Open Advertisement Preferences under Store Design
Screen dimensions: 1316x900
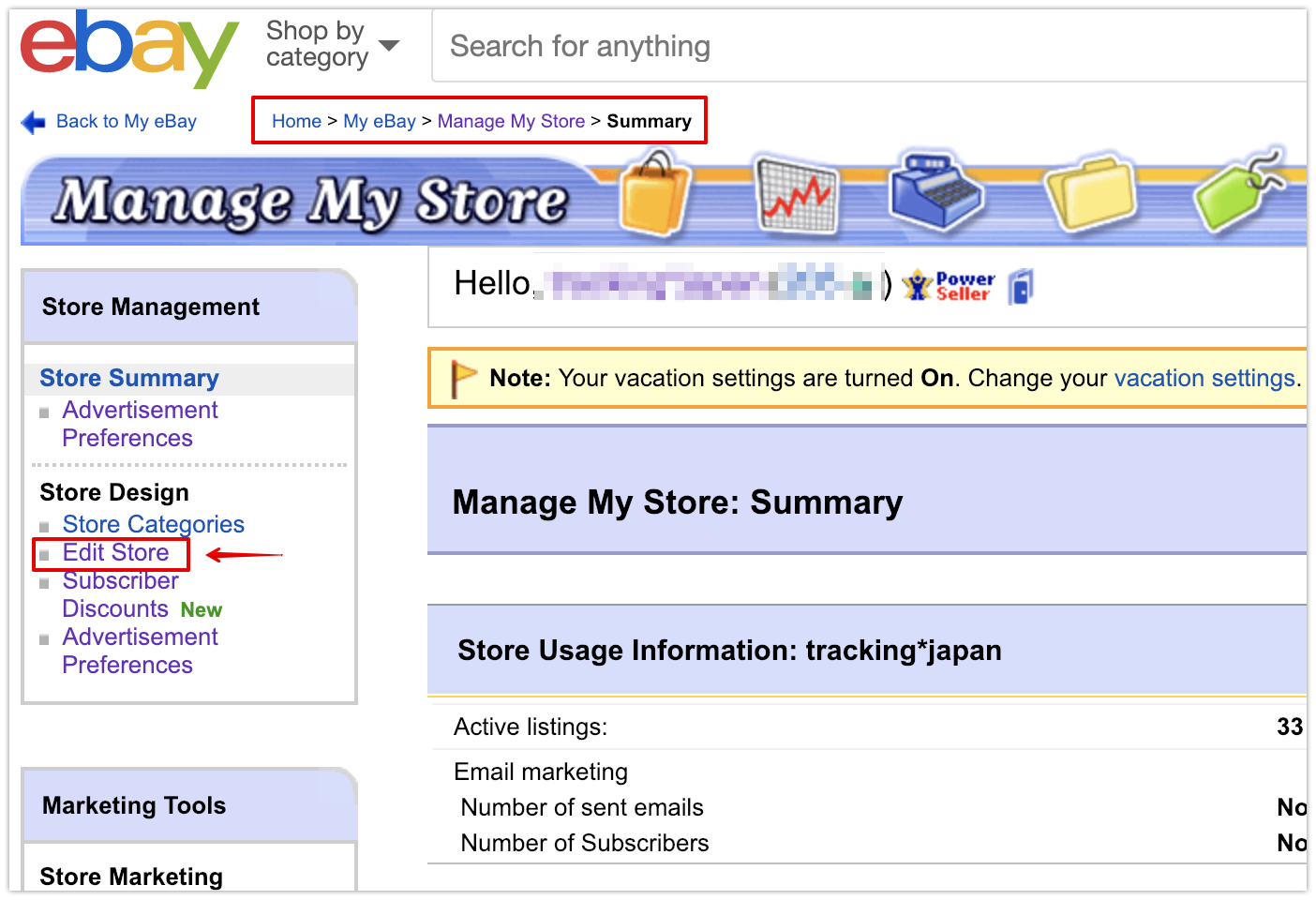140,651
